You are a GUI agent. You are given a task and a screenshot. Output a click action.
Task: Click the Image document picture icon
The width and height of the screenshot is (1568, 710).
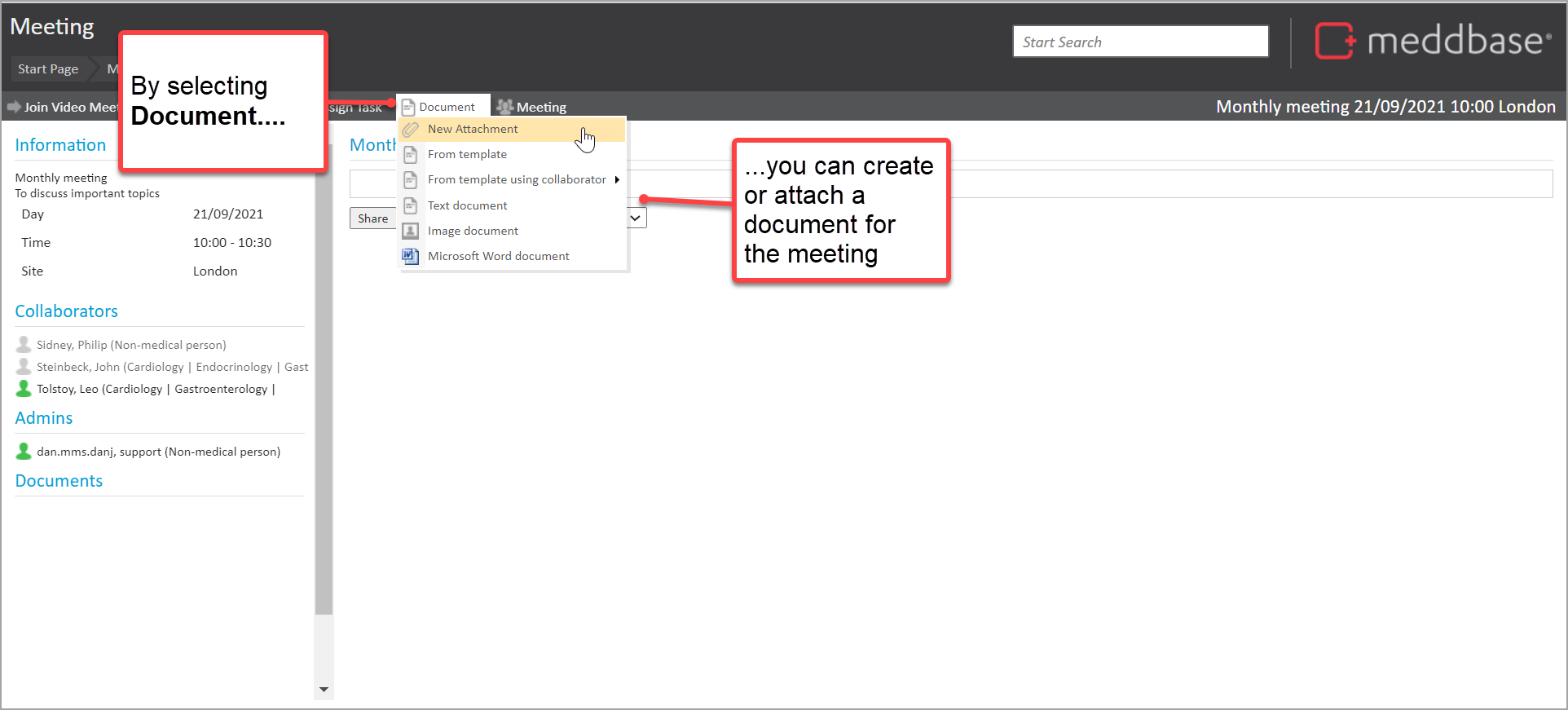click(x=411, y=231)
